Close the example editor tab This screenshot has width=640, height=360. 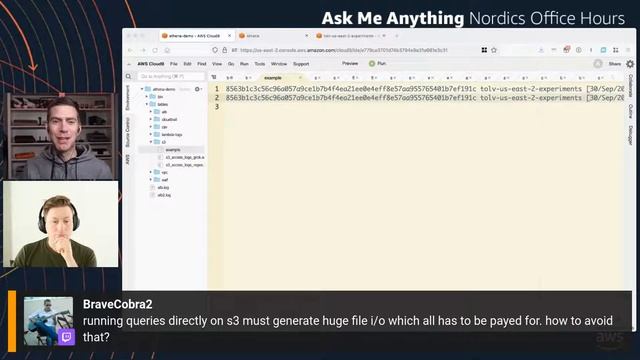300,78
